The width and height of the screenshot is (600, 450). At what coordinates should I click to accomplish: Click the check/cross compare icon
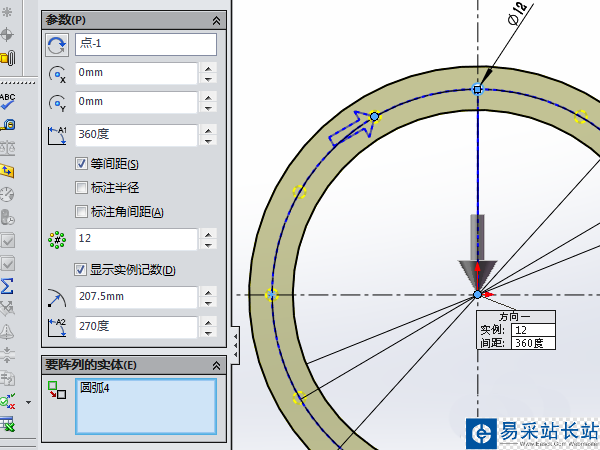(7, 401)
